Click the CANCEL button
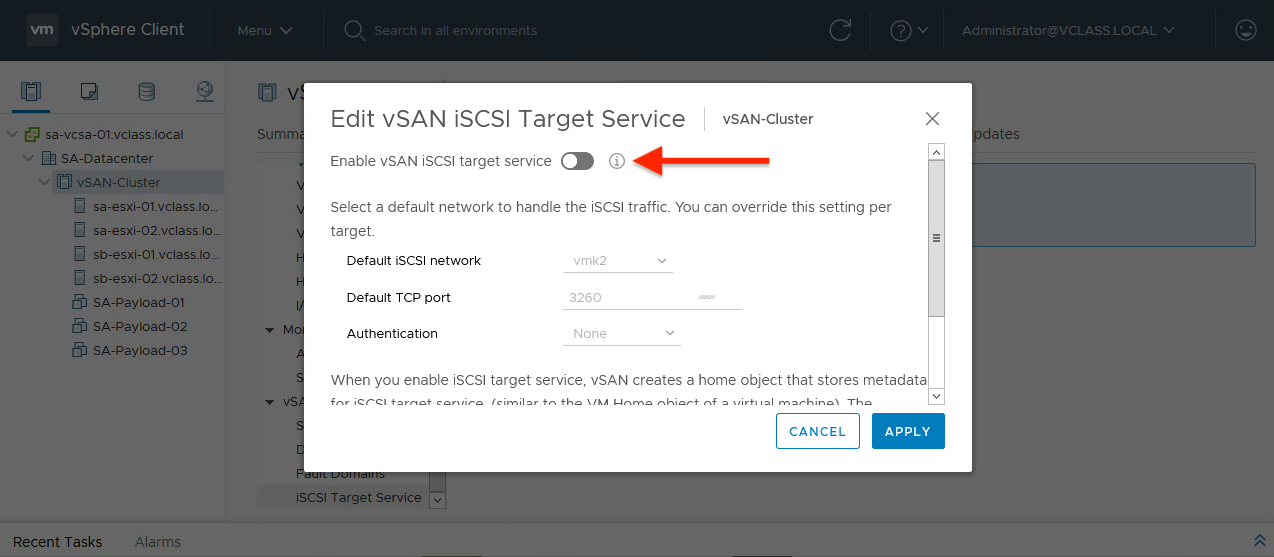1274x557 pixels. point(817,431)
